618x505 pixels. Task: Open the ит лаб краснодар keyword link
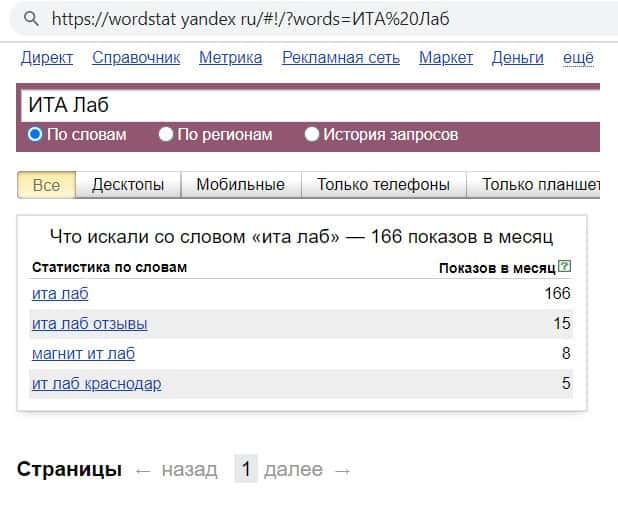pos(97,384)
